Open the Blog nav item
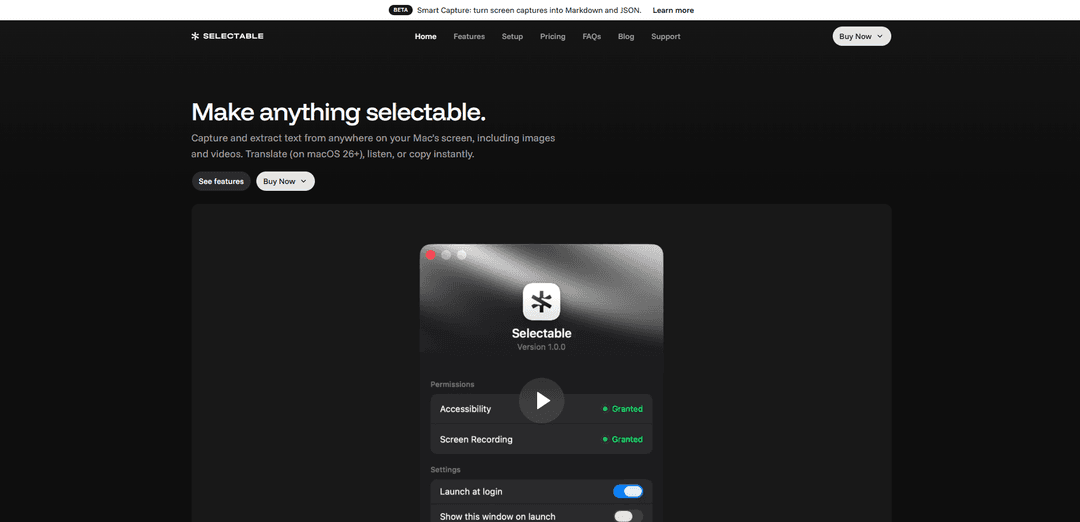The image size is (1080, 522). click(x=626, y=36)
